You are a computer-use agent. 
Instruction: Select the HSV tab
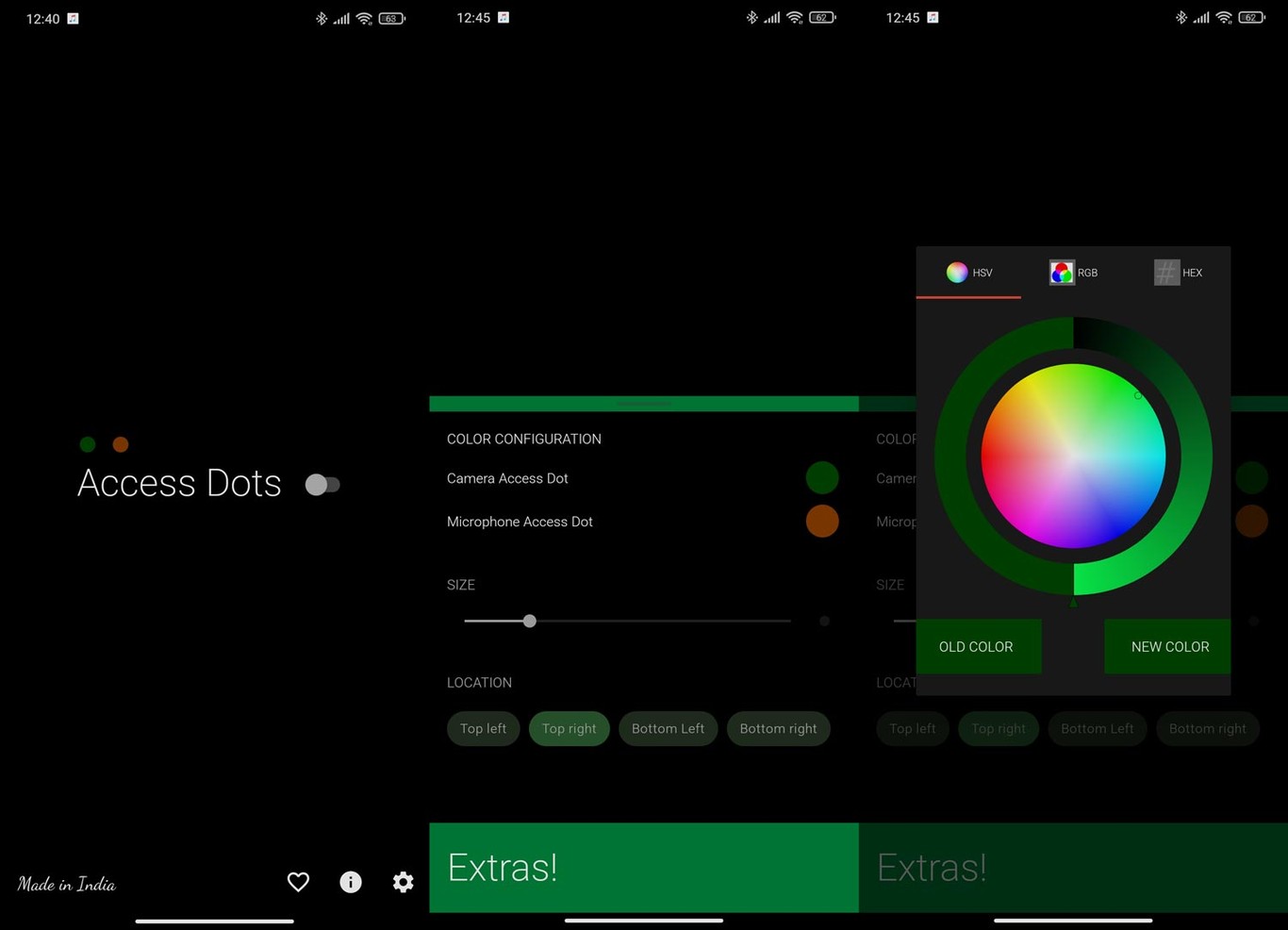pyautogui.click(x=968, y=273)
